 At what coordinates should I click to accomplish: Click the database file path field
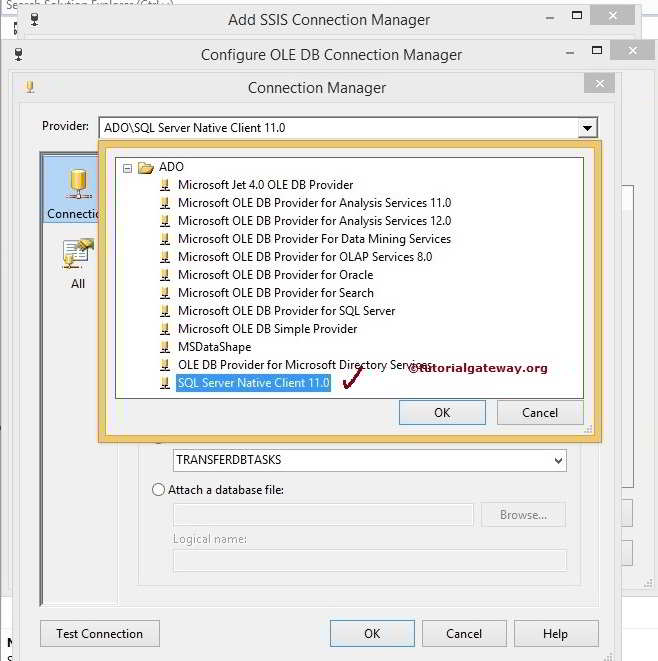323,515
